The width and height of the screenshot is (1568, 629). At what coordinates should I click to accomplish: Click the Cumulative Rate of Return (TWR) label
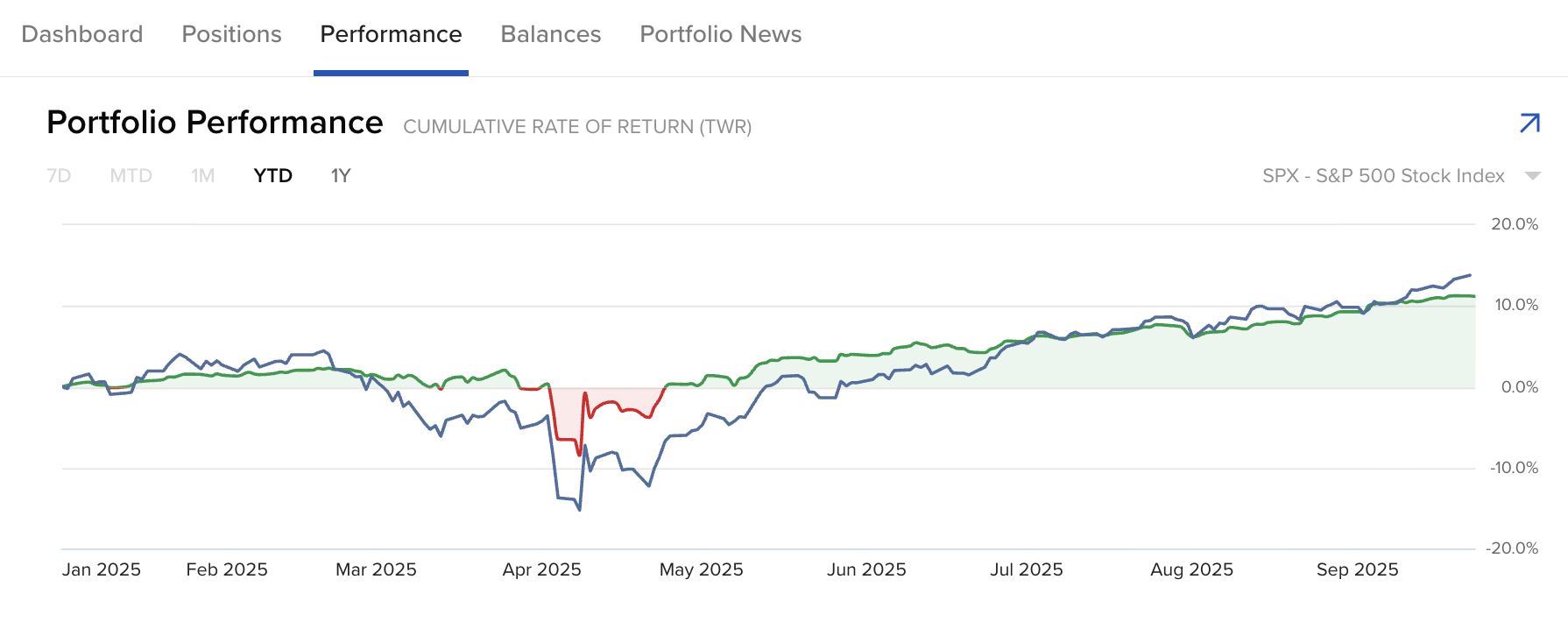pos(577,127)
